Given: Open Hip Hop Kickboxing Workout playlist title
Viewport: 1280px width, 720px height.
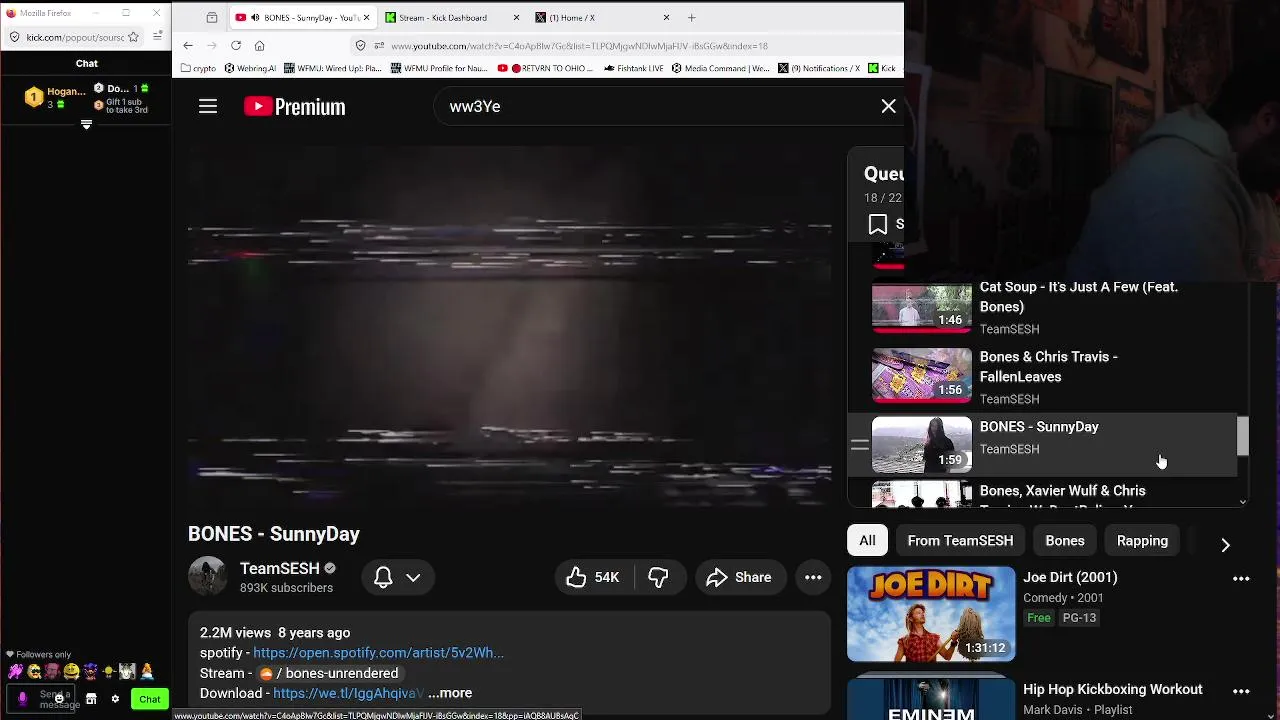Looking at the screenshot, I should pyautogui.click(x=1113, y=689).
